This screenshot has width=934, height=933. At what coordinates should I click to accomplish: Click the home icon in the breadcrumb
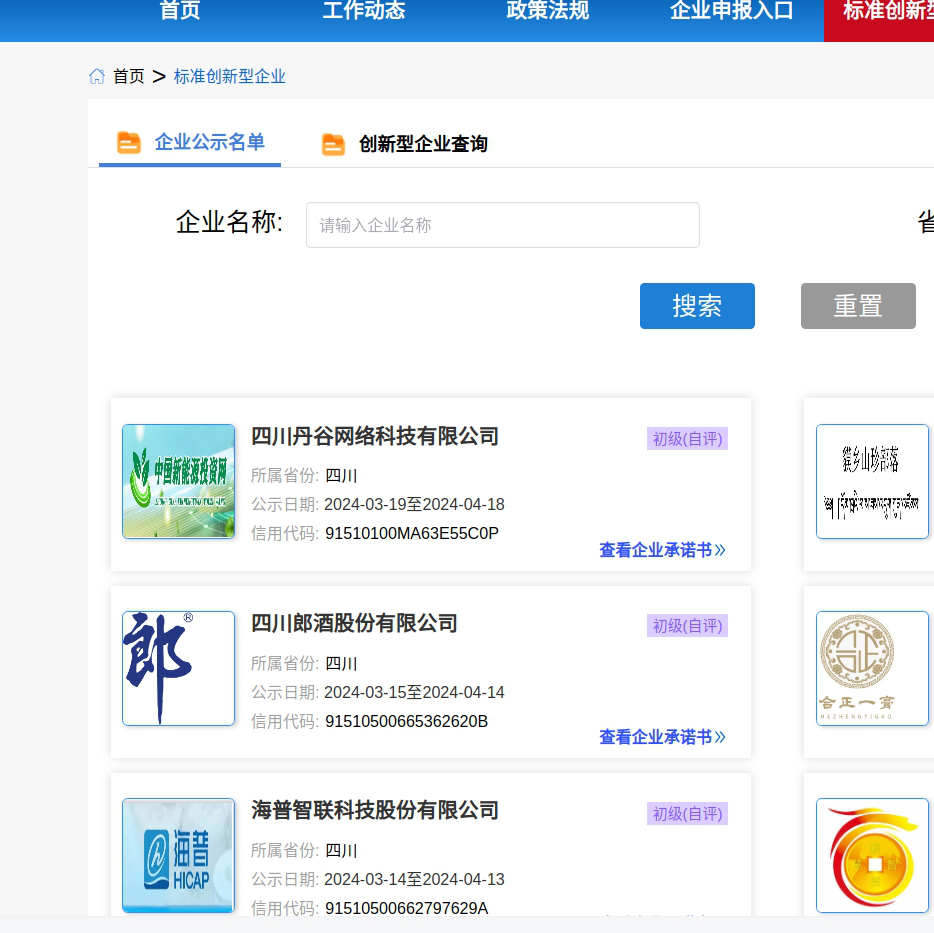click(x=96, y=75)
